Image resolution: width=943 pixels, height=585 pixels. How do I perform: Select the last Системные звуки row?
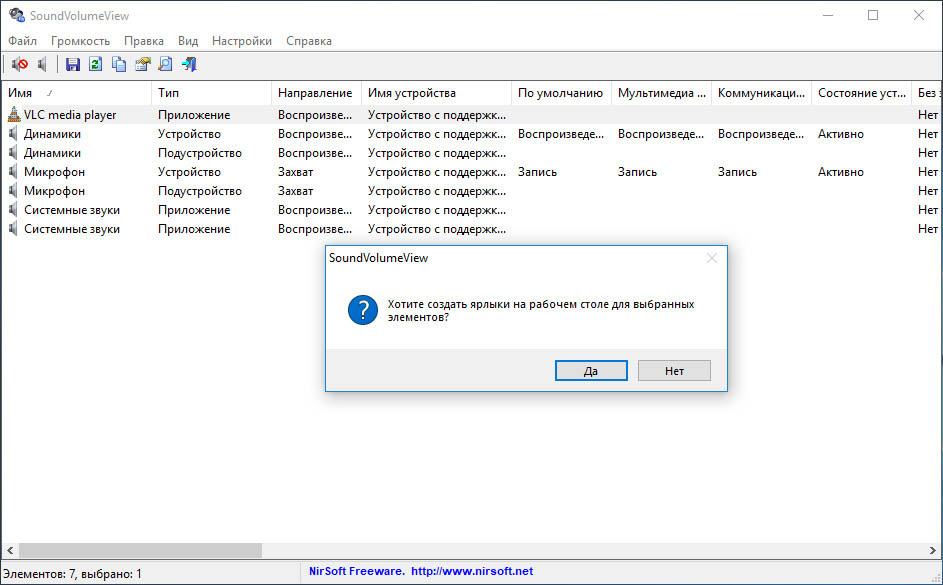[472, 228]
